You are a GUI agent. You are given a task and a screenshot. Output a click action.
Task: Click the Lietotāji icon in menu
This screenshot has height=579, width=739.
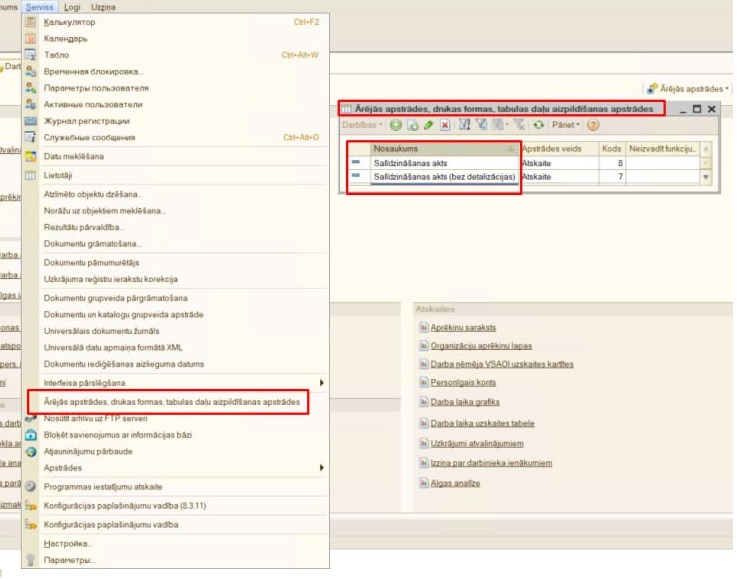pos(30,175)
